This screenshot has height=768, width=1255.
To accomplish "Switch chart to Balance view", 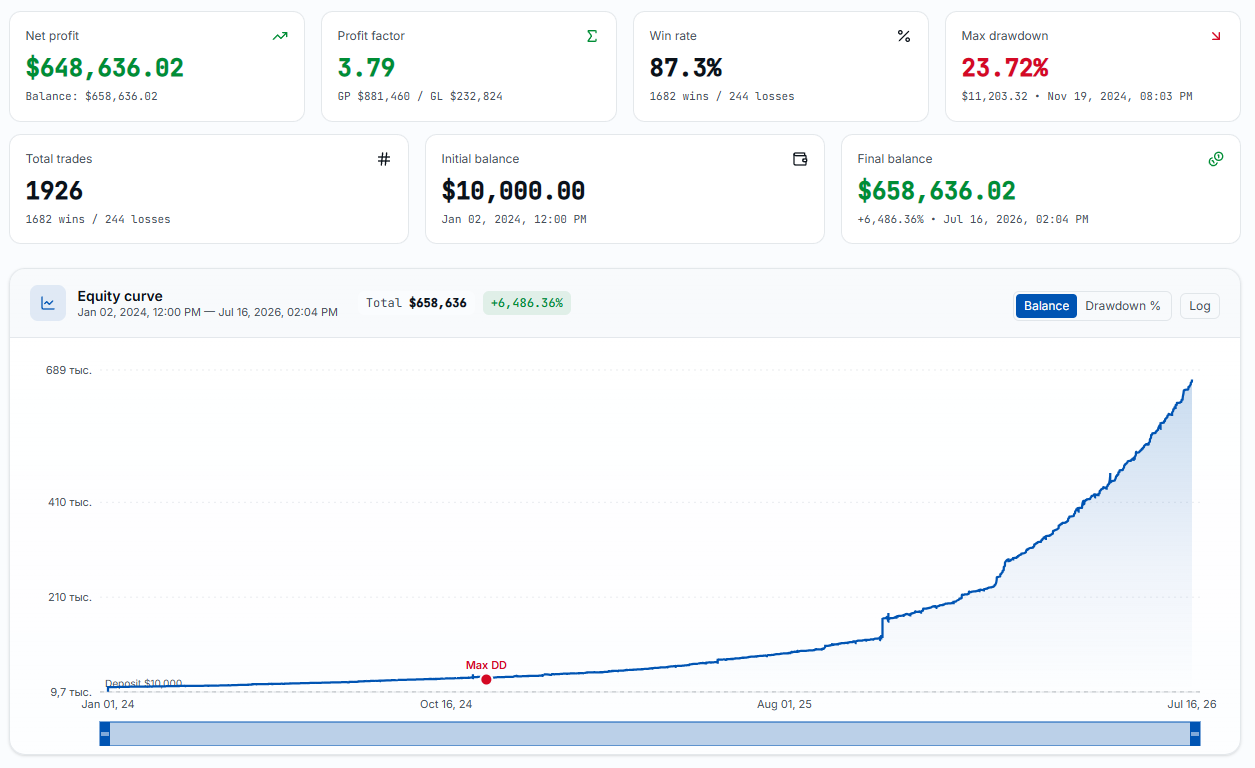I will coord(1046,306).
